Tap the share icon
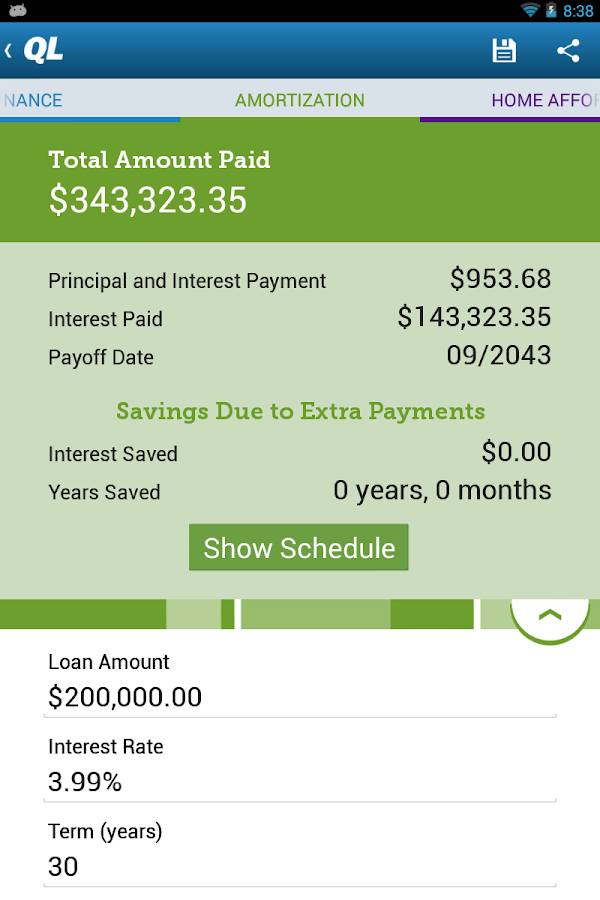600x900 pixels. tap(568, 51)
